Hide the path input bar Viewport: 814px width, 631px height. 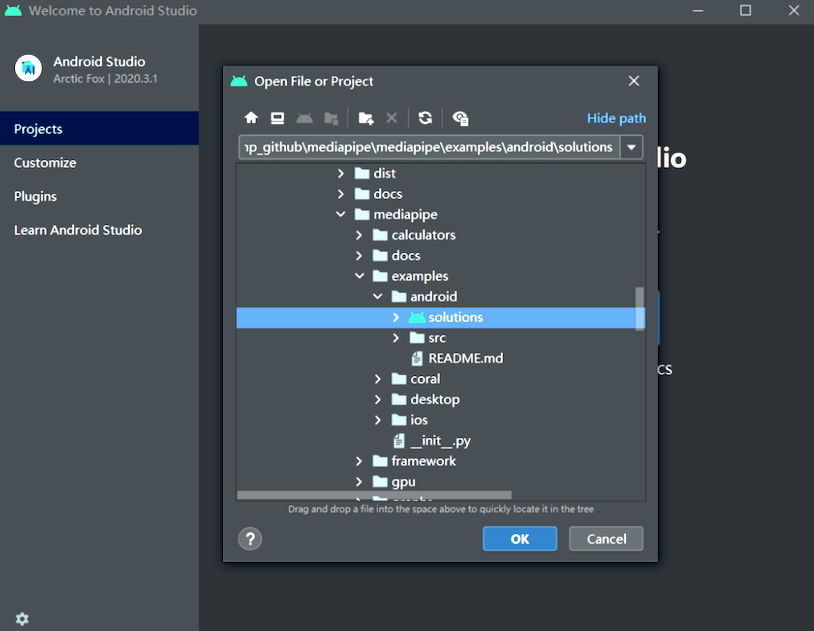616,118
